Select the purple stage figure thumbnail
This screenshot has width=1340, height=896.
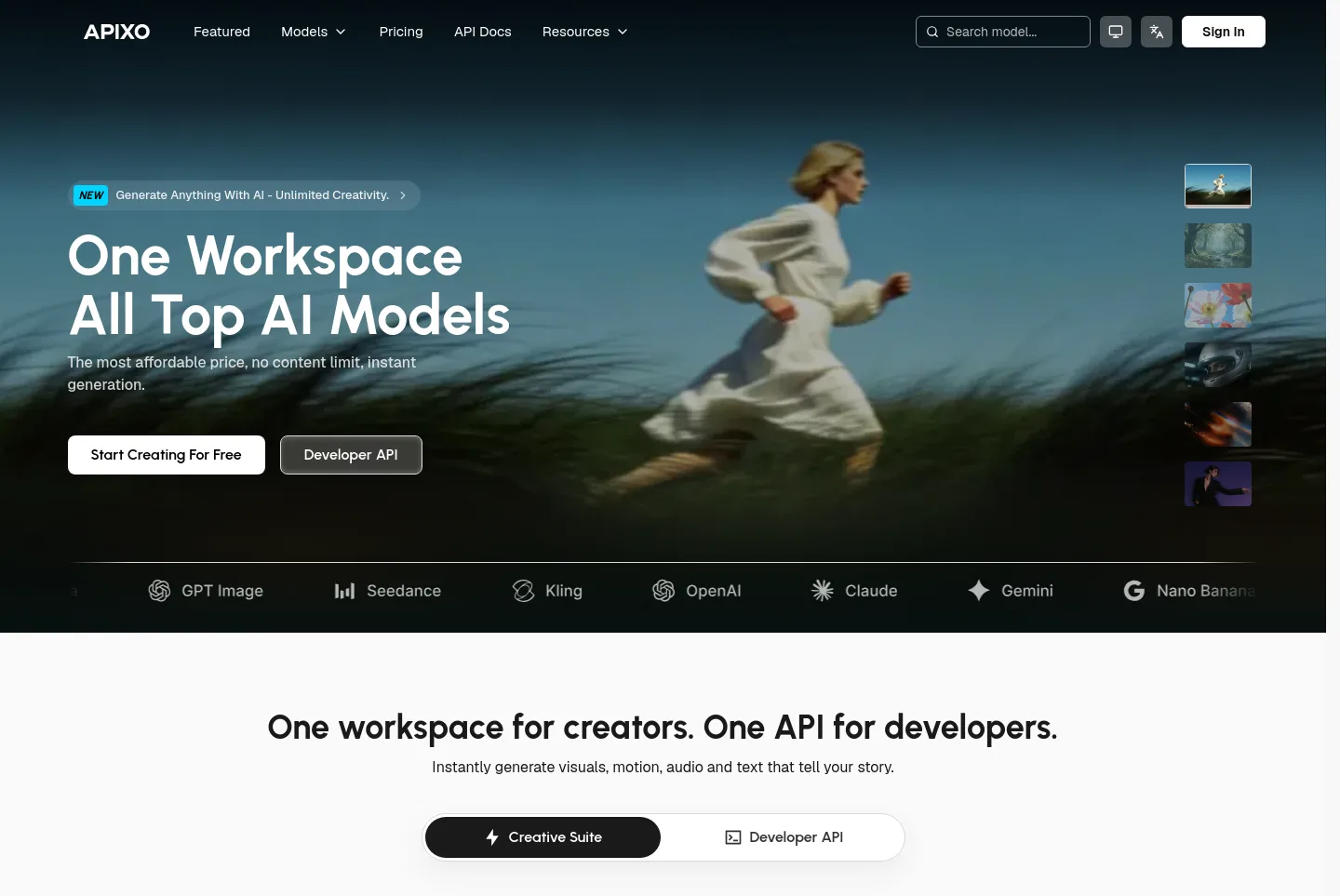[x=1218, y=484]
